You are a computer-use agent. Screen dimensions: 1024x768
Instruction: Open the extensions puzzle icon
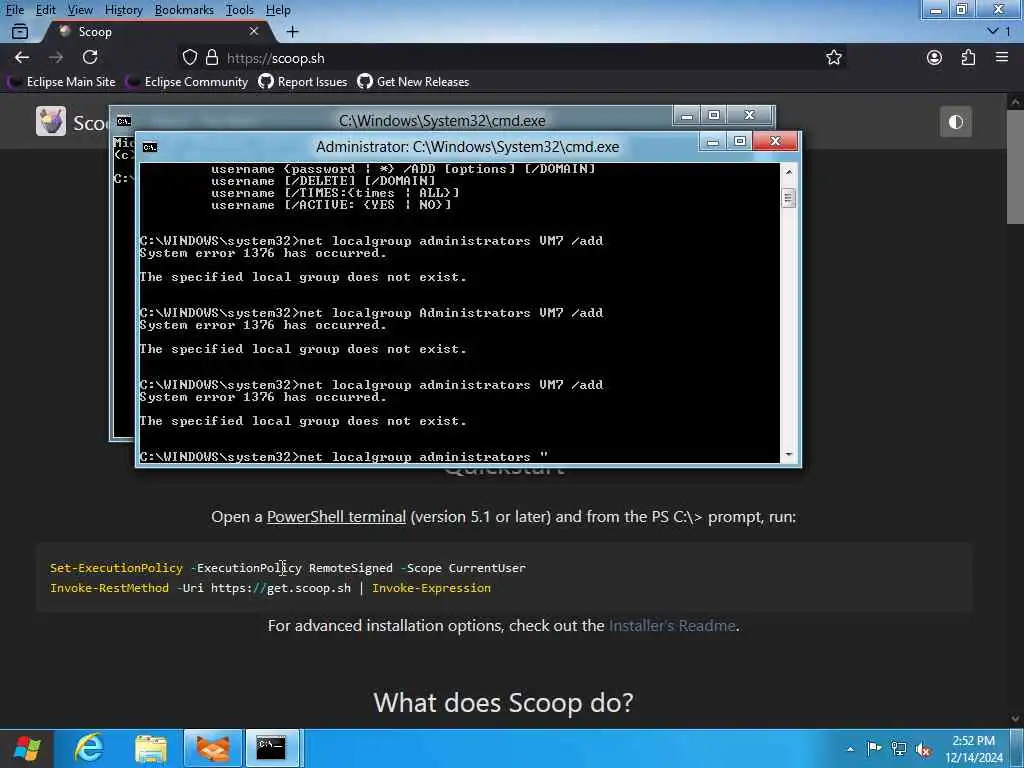point(968,57)
